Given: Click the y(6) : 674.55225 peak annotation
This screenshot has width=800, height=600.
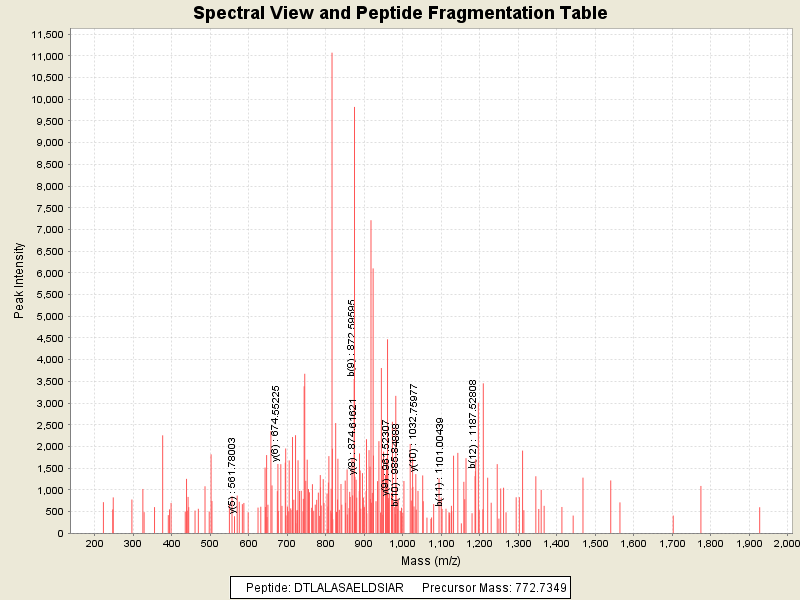Looking at the screenshot, I should pos(276,423).
